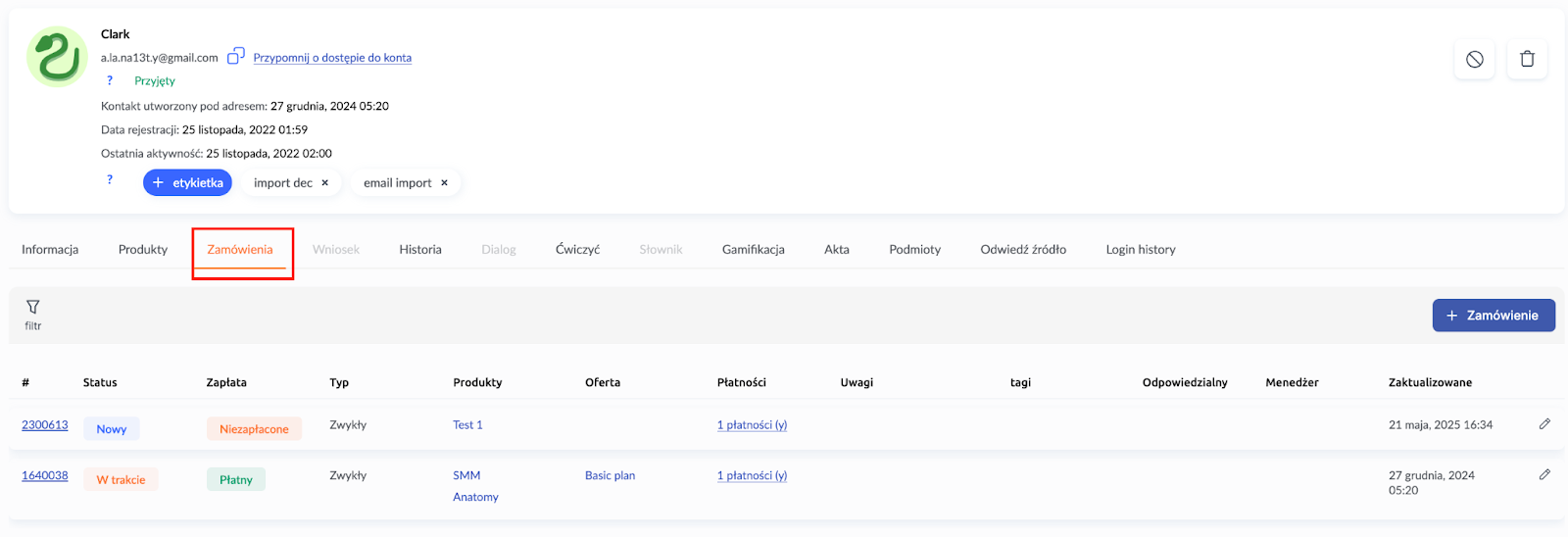Edit order 1640038 with the pencil icon

click(x=1544, y=474)
